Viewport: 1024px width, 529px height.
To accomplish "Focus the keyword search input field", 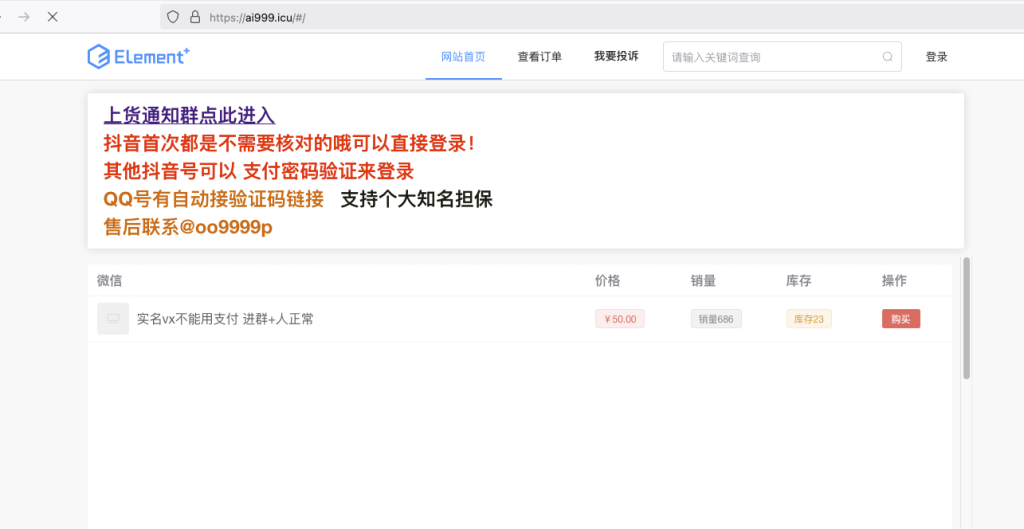I will 782,57.
